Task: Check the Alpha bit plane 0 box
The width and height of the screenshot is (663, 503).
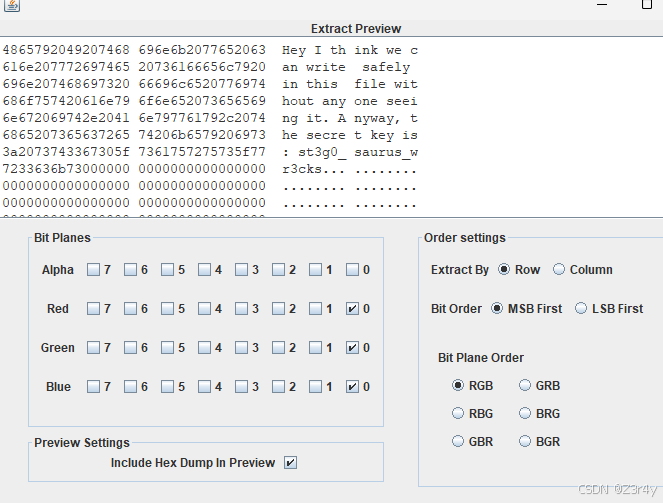Action: 352,270
